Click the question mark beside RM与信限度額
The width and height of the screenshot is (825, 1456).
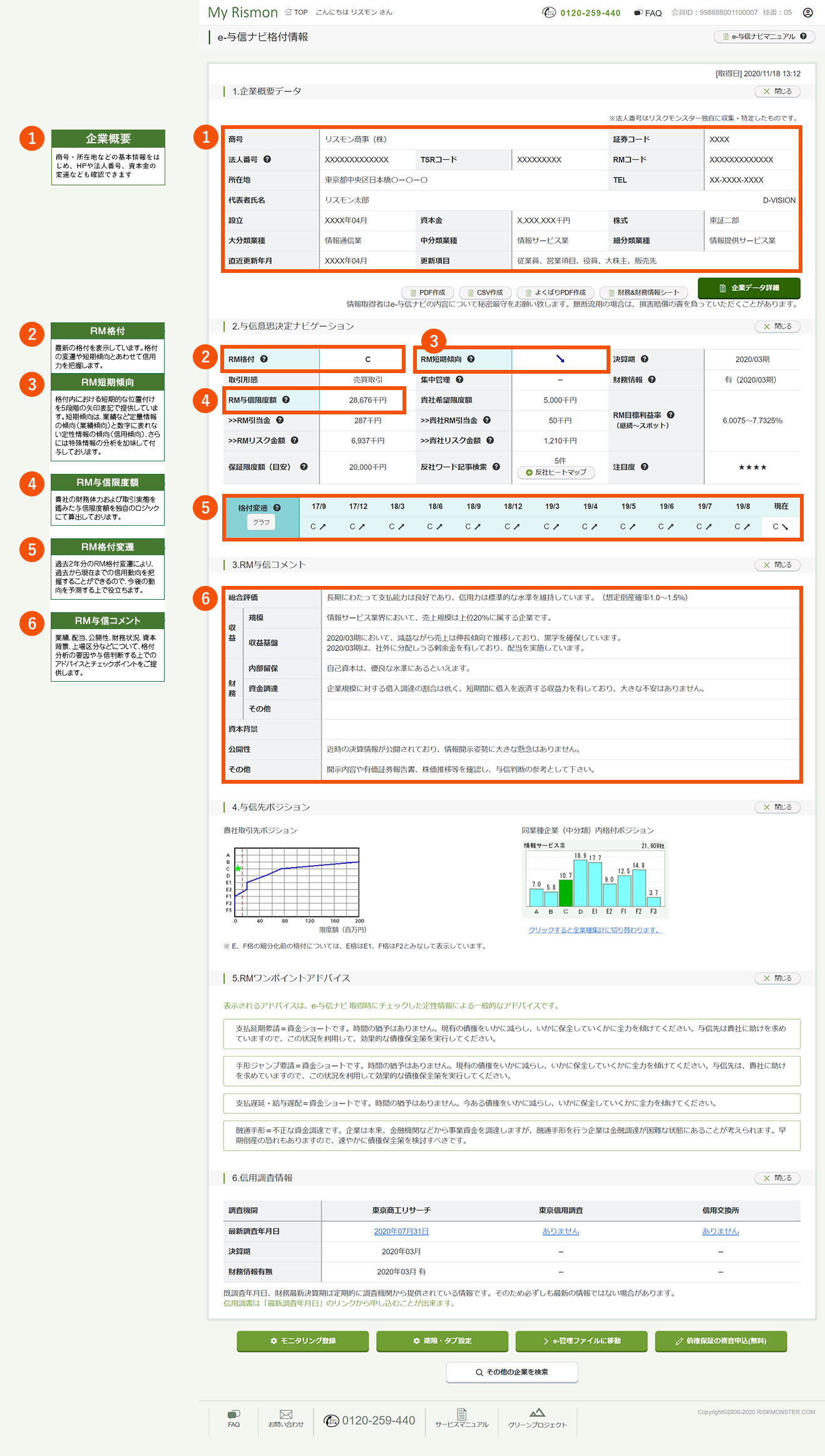[286, 400]
